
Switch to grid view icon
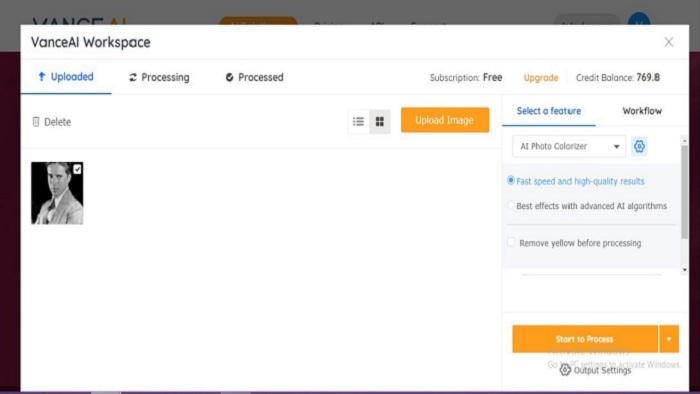point(380,121)
